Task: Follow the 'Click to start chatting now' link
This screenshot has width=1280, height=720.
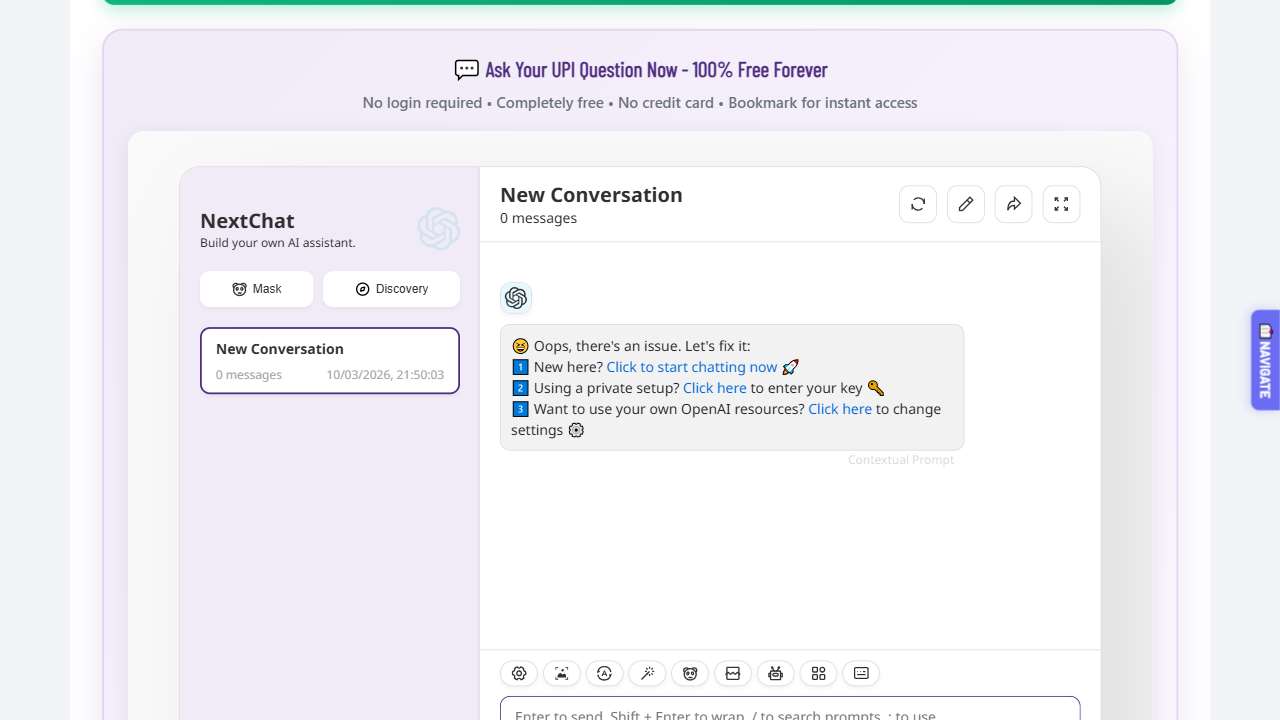Action: coord(691,367)
